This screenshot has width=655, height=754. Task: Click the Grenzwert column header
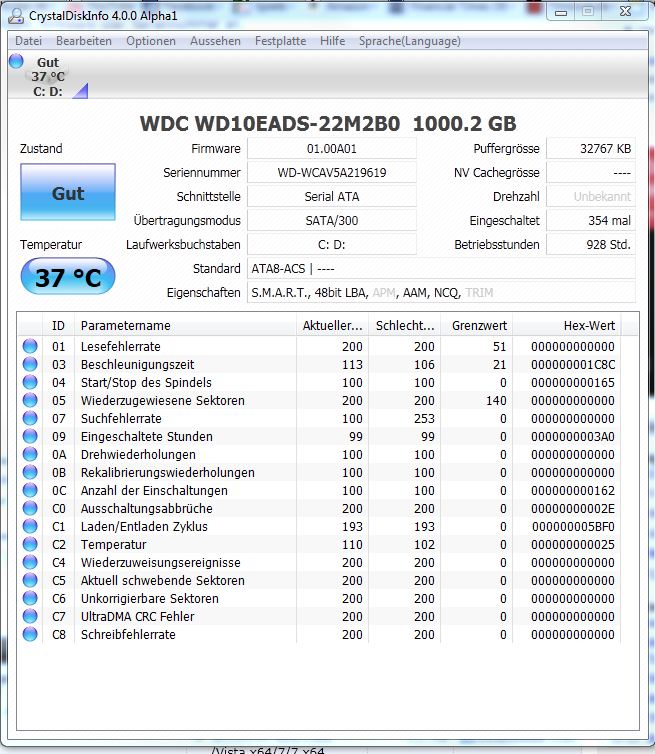477,326
